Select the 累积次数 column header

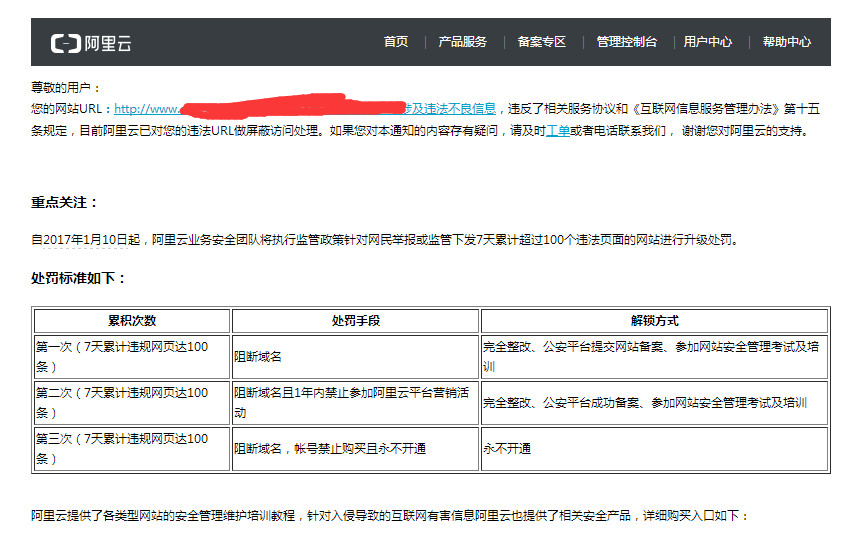point(132,321)
